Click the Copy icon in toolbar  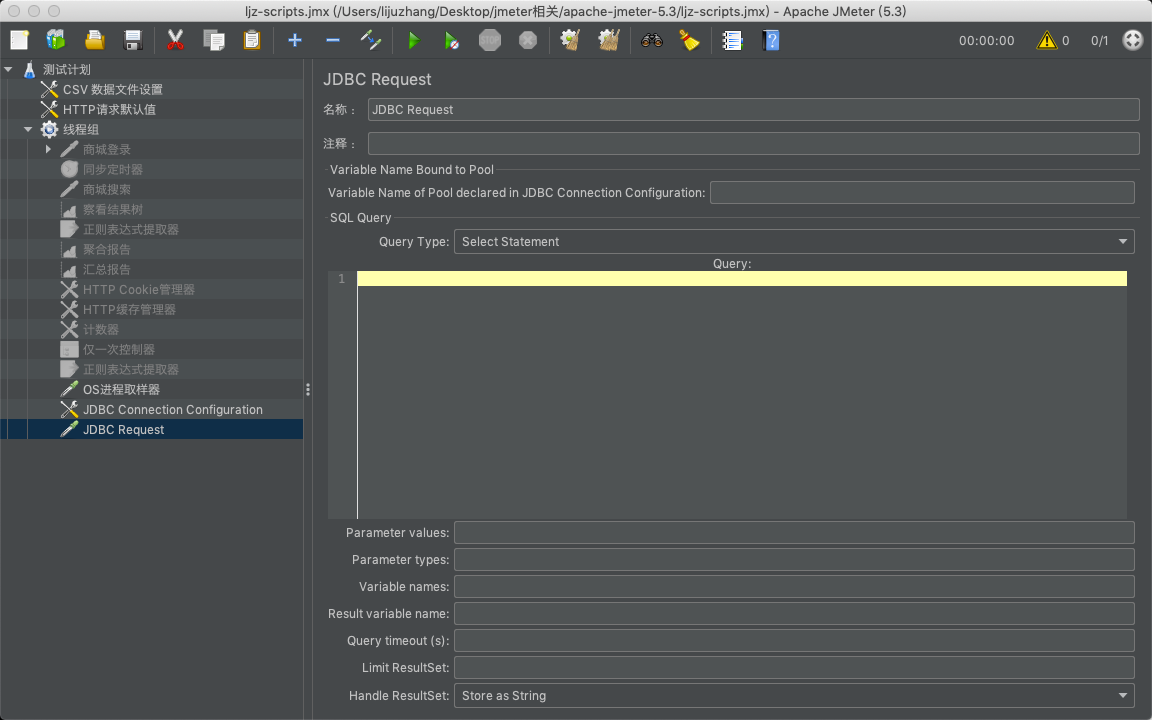(214, 40)
